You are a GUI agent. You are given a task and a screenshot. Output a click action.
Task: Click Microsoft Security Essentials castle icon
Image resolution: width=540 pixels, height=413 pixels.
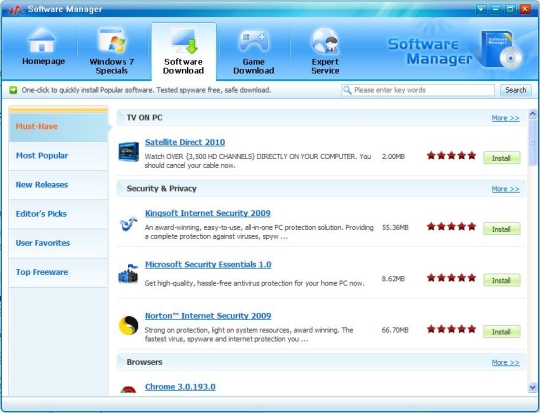(x=128, y=274)
